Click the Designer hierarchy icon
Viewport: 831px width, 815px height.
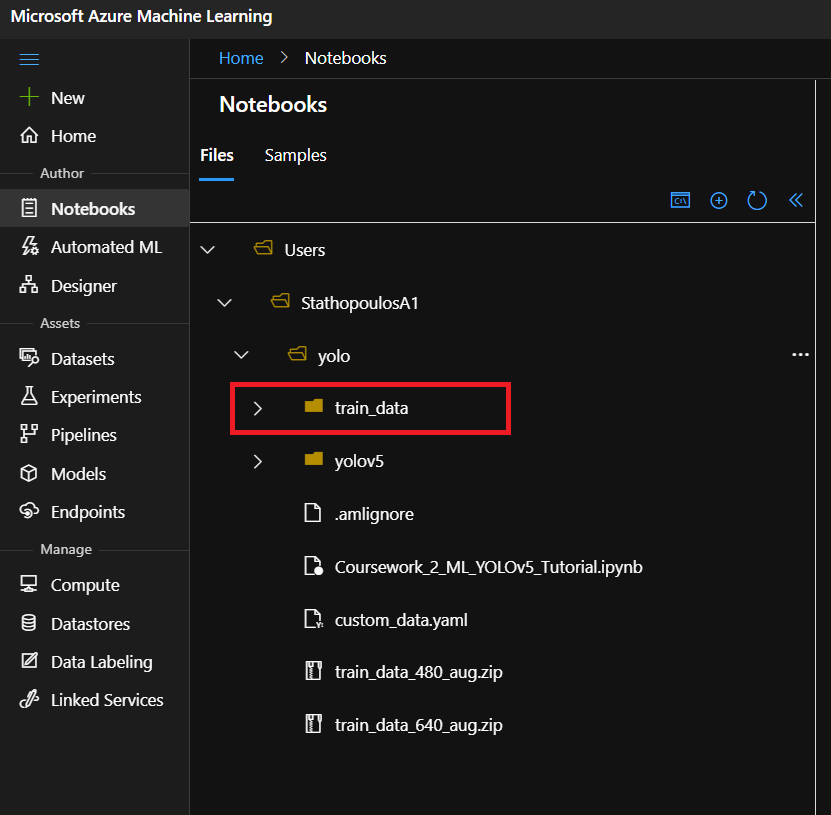click(29, 285)
